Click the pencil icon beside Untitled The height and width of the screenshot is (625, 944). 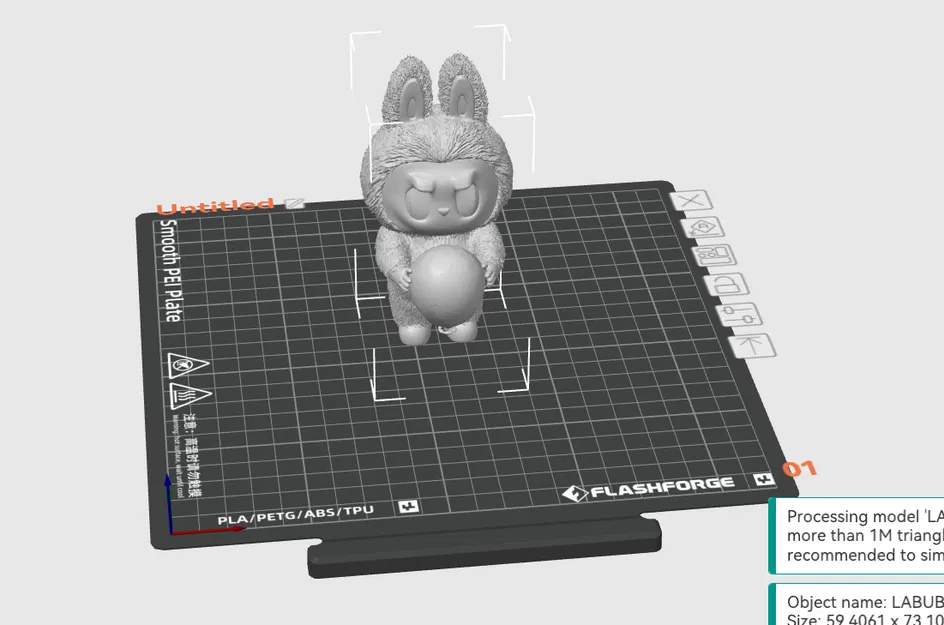pyautogui.click(x=294, y=204)
